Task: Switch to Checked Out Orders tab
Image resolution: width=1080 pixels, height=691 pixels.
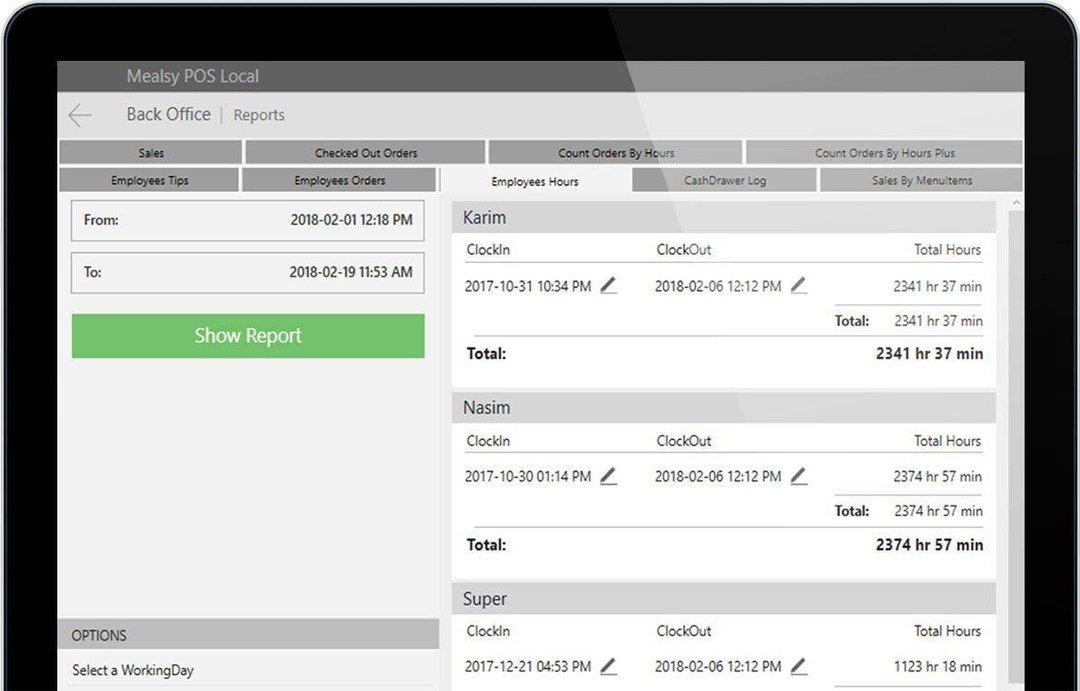Action: point(366,153)
